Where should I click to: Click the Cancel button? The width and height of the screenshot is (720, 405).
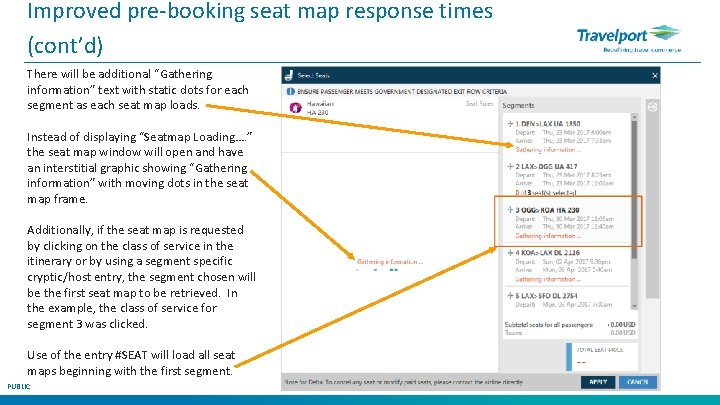point(638,382)
